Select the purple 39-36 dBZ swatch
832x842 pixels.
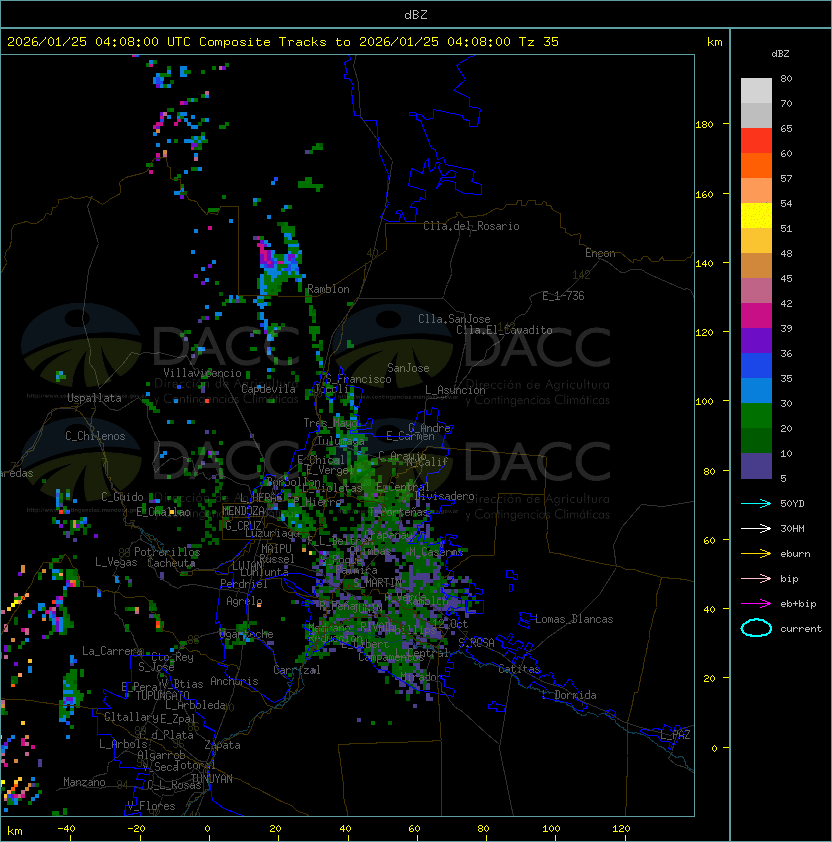tap(756, 341)
